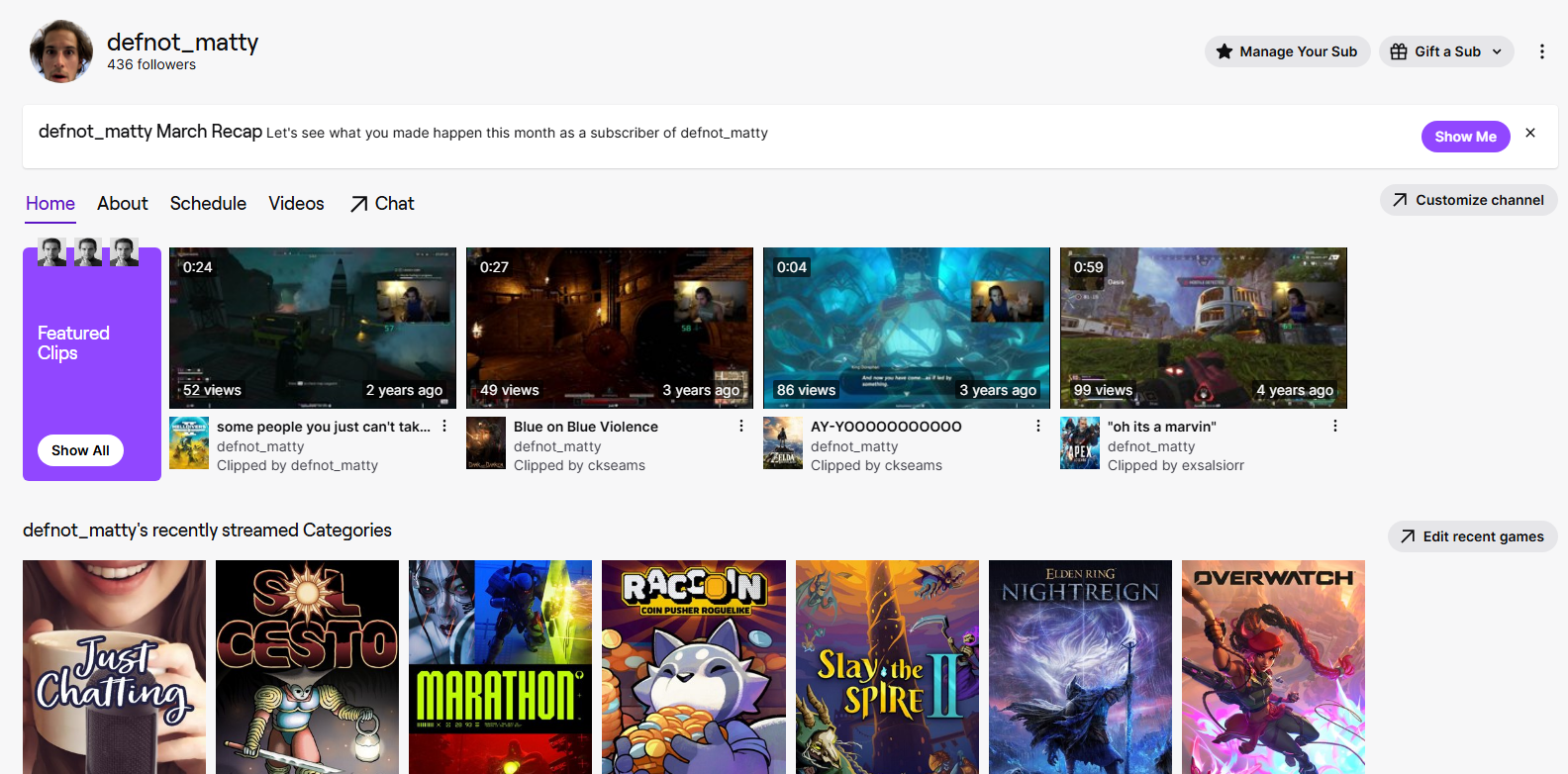Click the first clipper avatar on Featured Clips card
Screen dimensions: 1568x774
[x=52, y=252]
